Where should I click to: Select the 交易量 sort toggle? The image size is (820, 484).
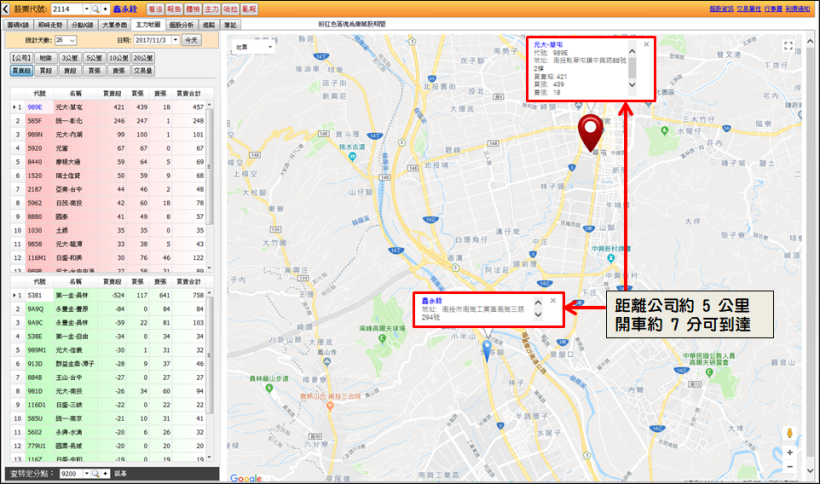tap(143, 71)
